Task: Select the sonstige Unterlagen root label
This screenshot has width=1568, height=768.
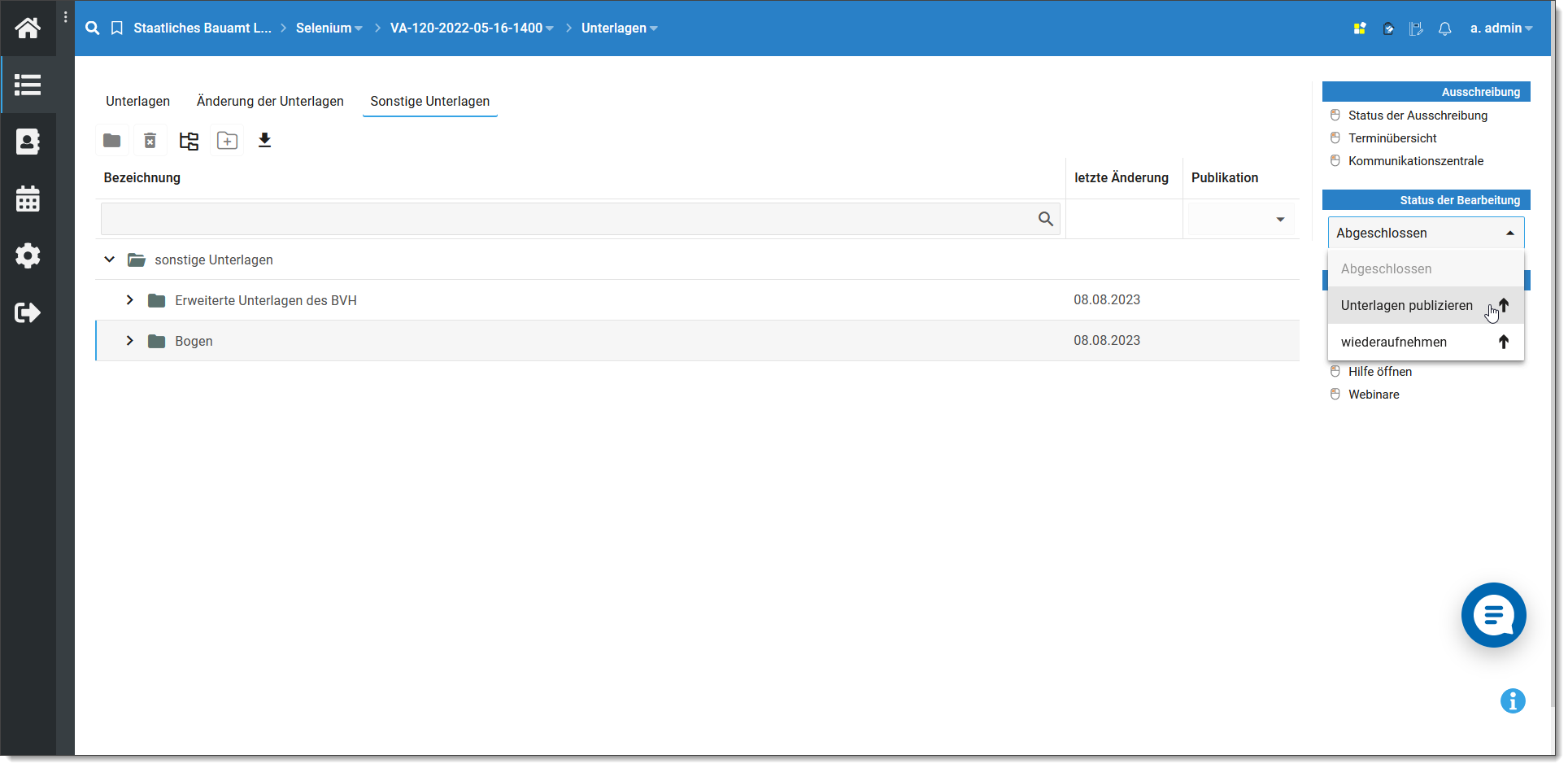Action: point(214,260)
